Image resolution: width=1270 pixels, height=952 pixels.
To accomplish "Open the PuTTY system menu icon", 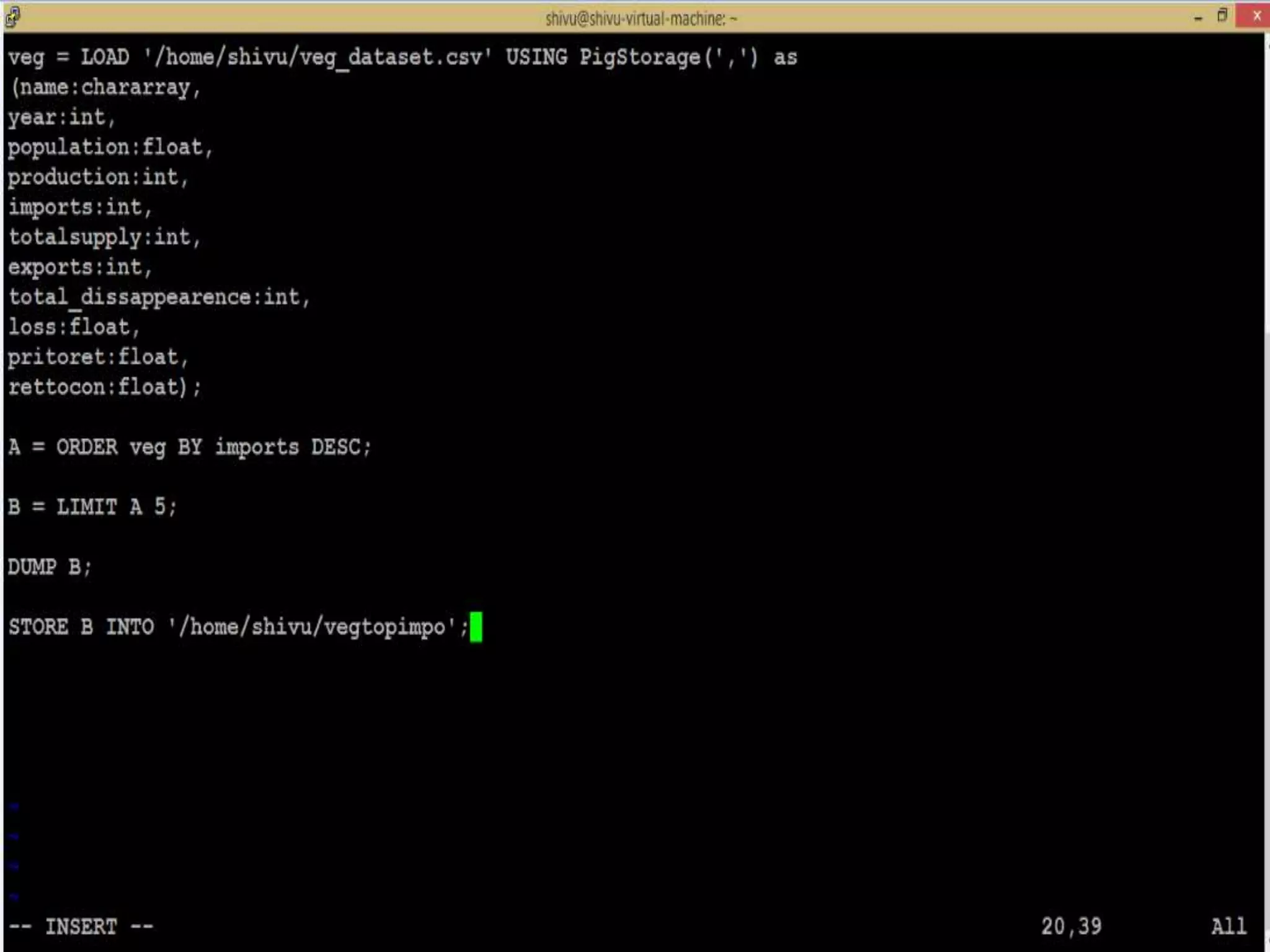I will (12, 17).
